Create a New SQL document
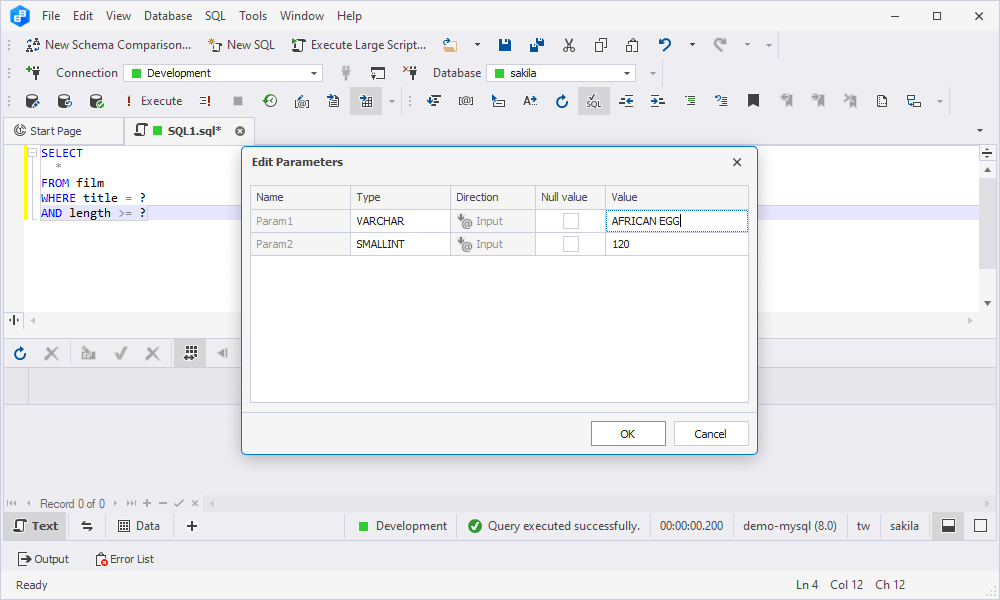This screenshot has width=1000, height=600. tap(241, 45)
